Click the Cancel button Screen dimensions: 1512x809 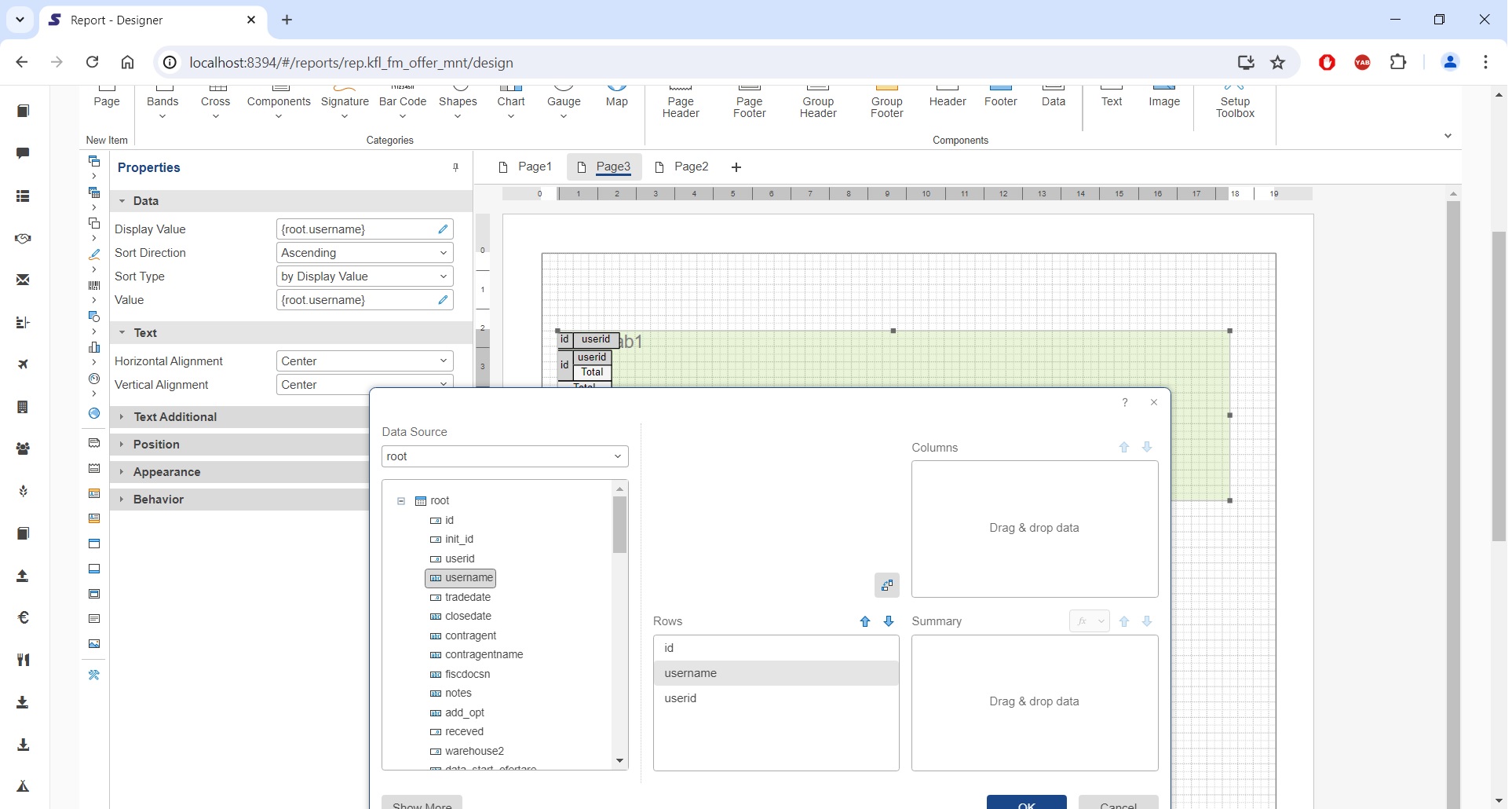[1119, 803]
